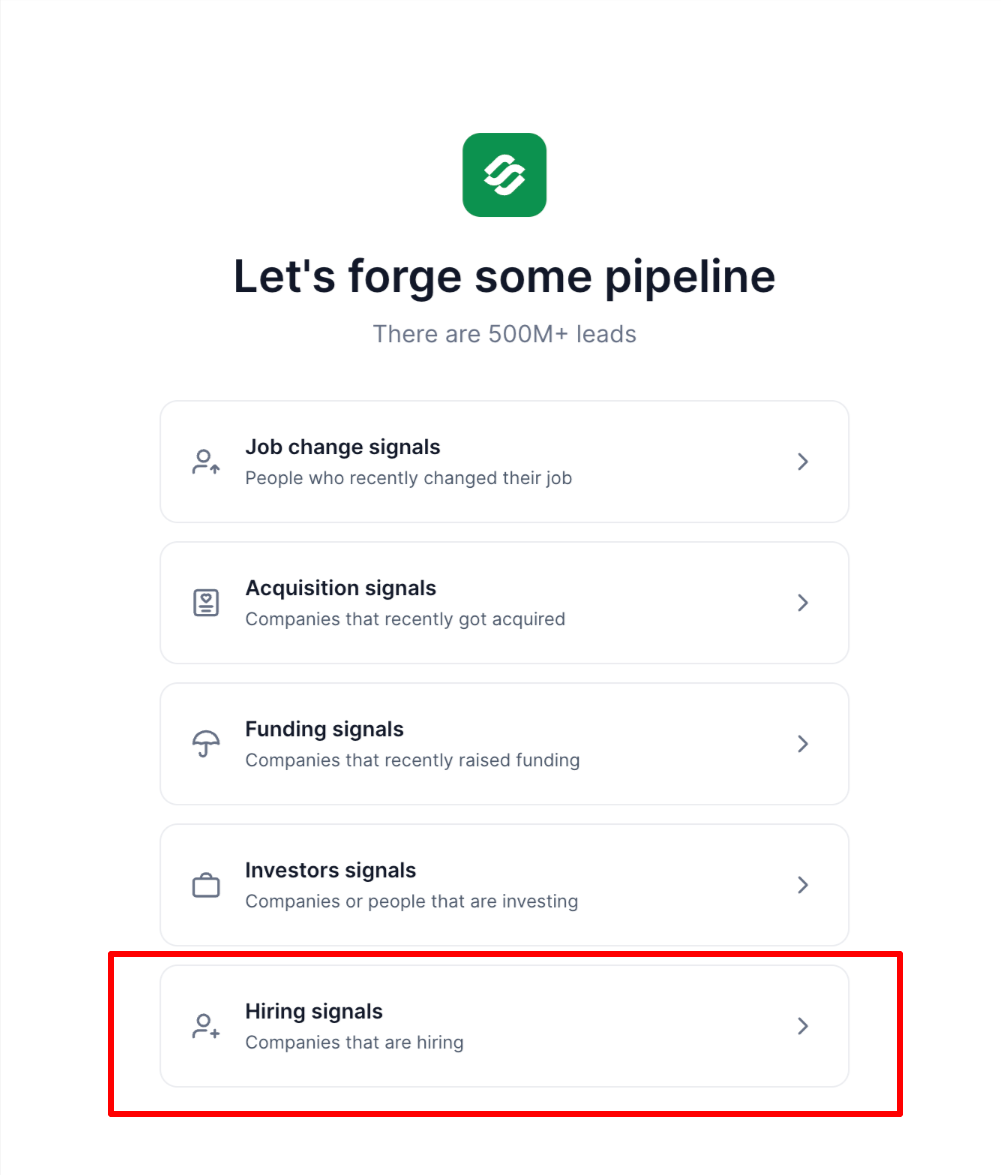The height and width of the screenshot is (1175, 1001).
Task: Expand Hiring signals chevron arrow
Action: 802,1026
